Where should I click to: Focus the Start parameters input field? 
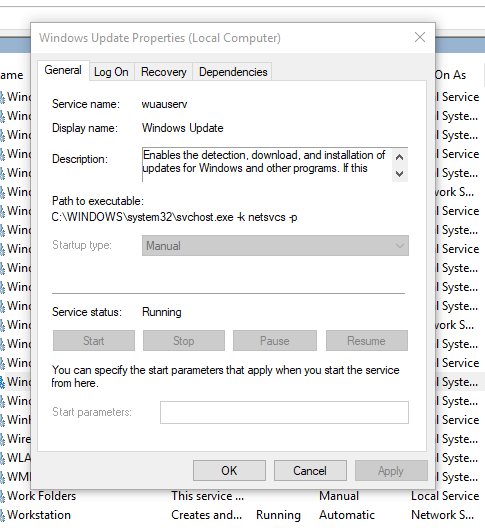point(284,412)
